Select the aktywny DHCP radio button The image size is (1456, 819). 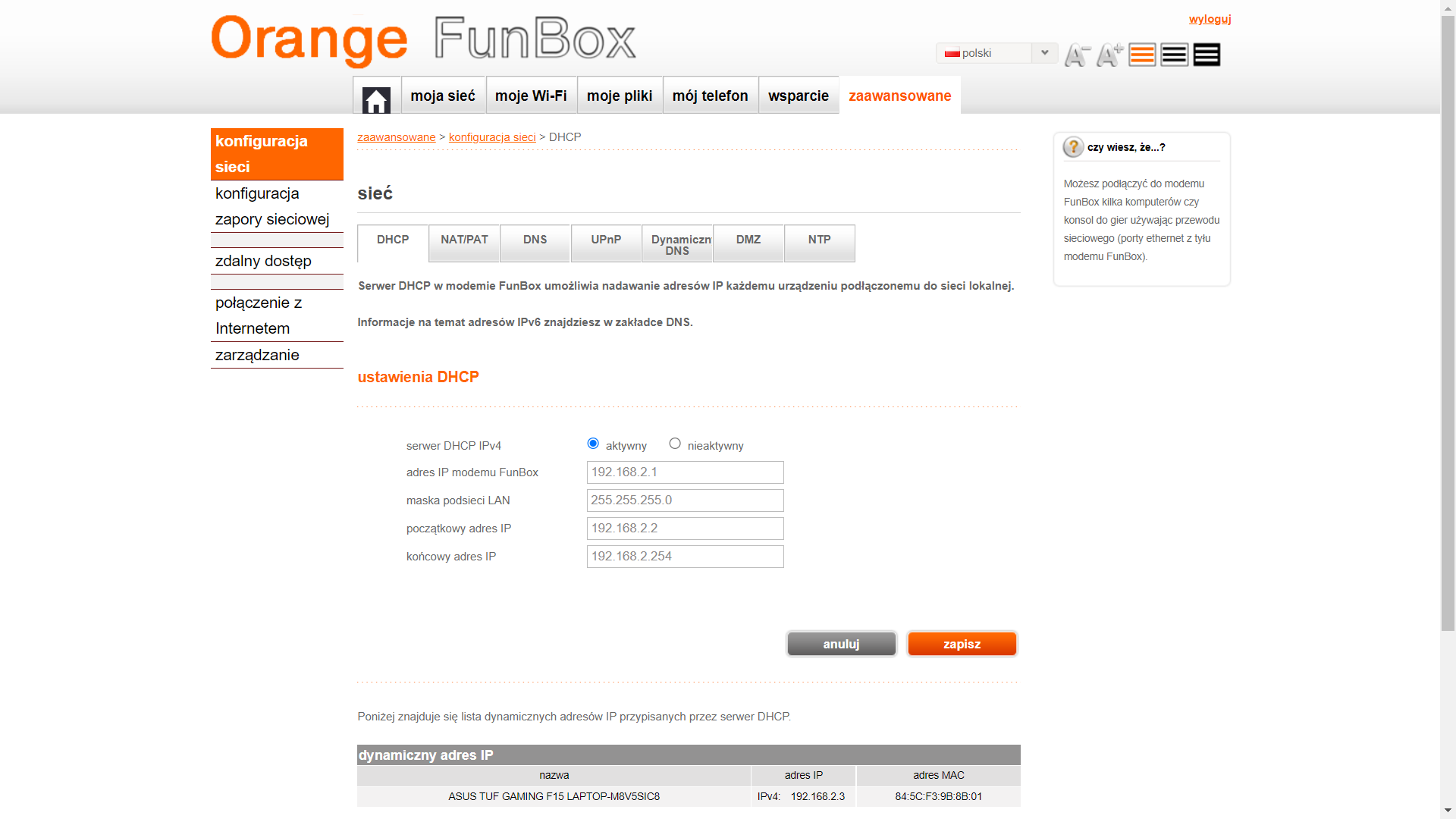593,444
